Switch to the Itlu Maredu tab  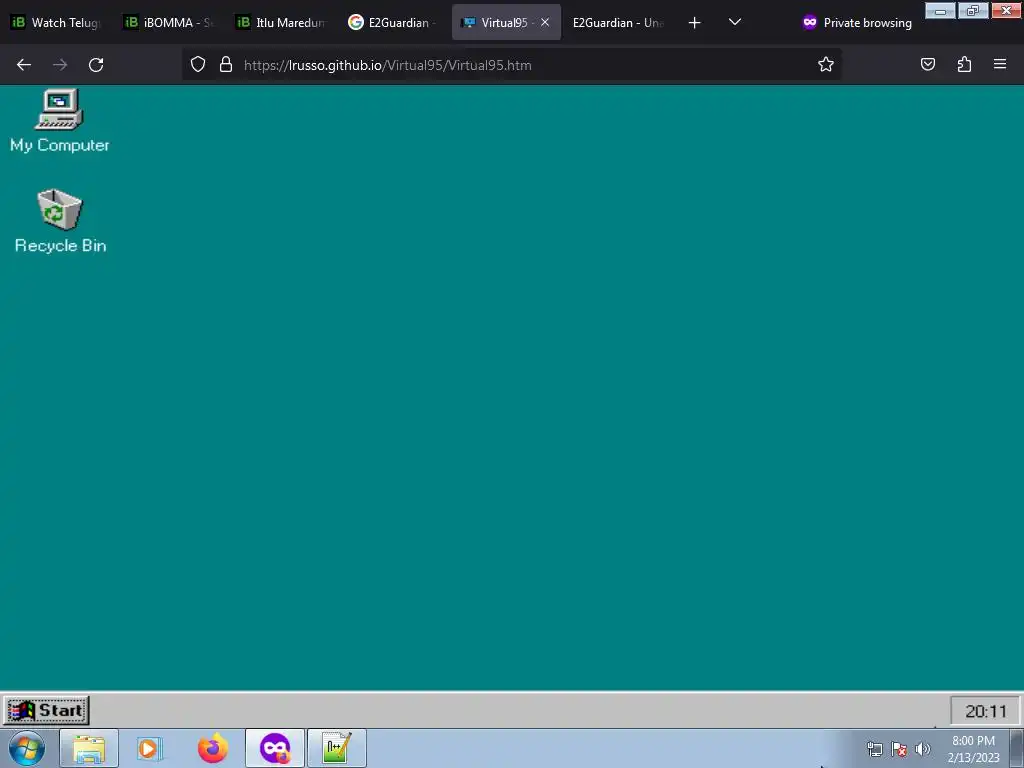pyautogui.click(x=281, y=22)
